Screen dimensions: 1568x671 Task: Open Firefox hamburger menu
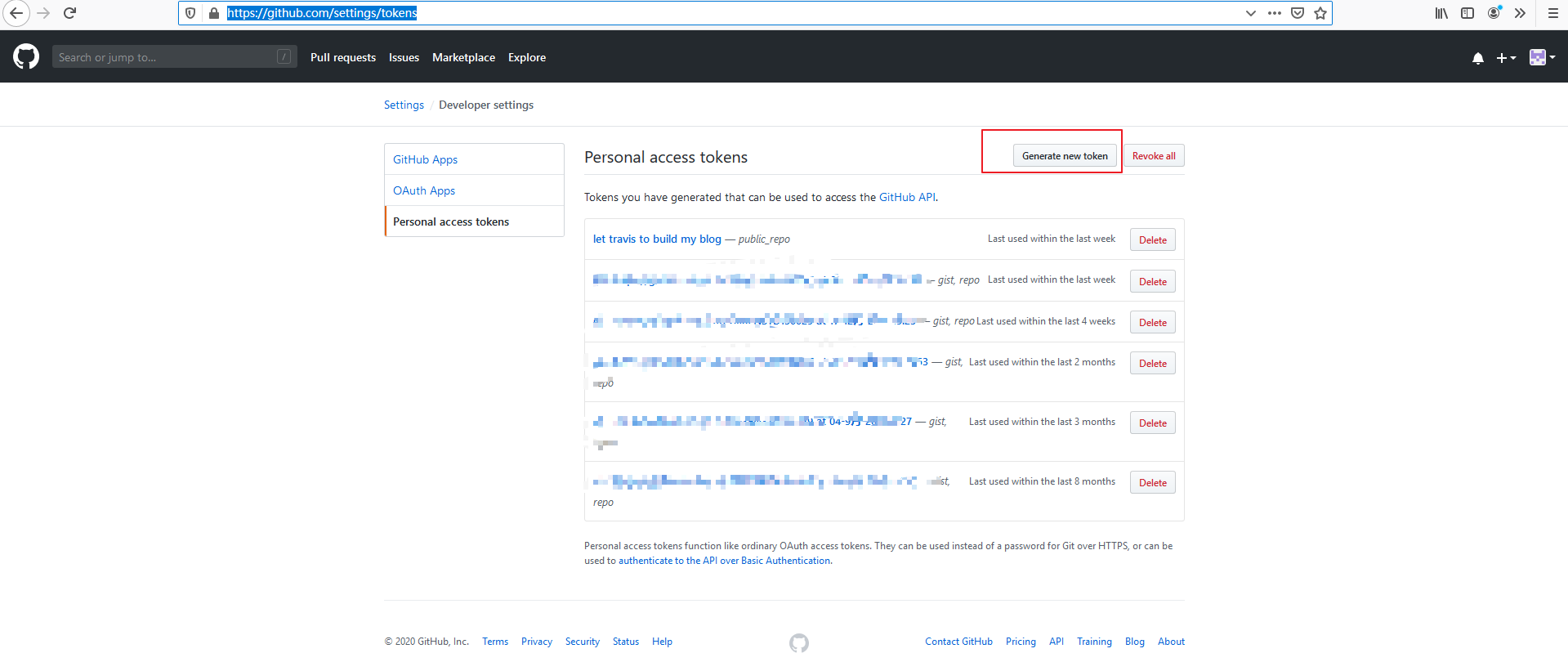click(x=1553, y=13)
